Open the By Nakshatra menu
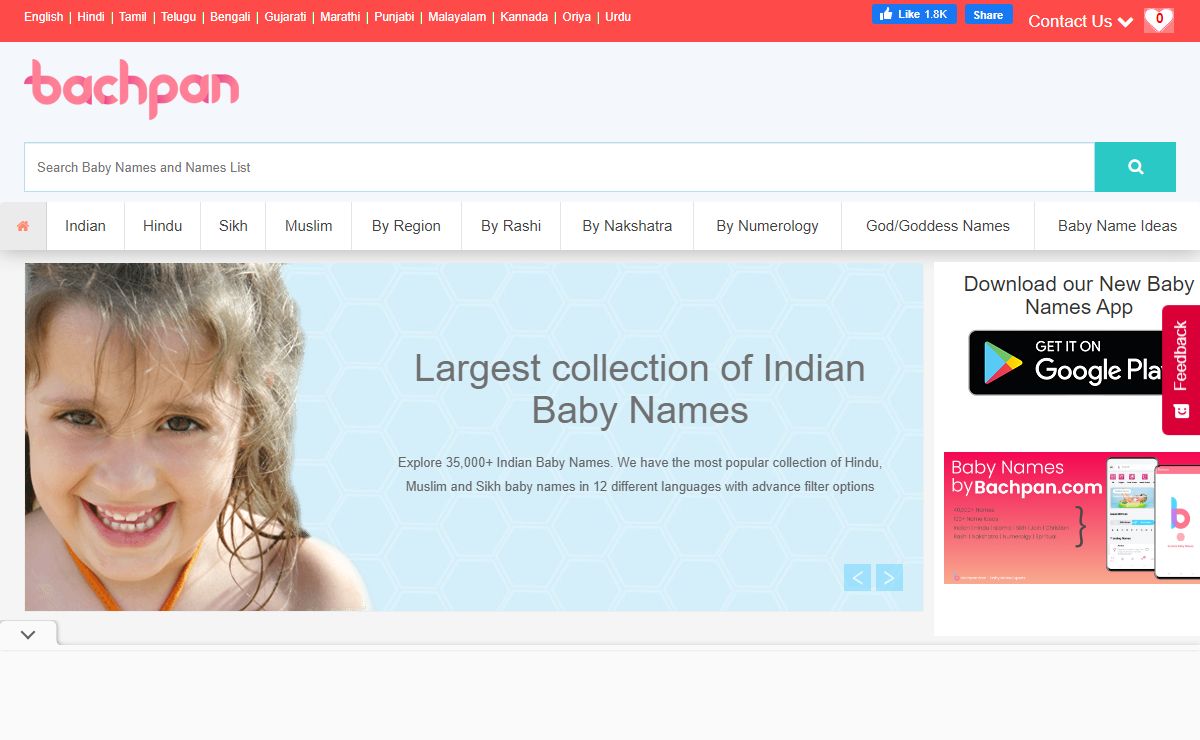 (x=627, y=226)
